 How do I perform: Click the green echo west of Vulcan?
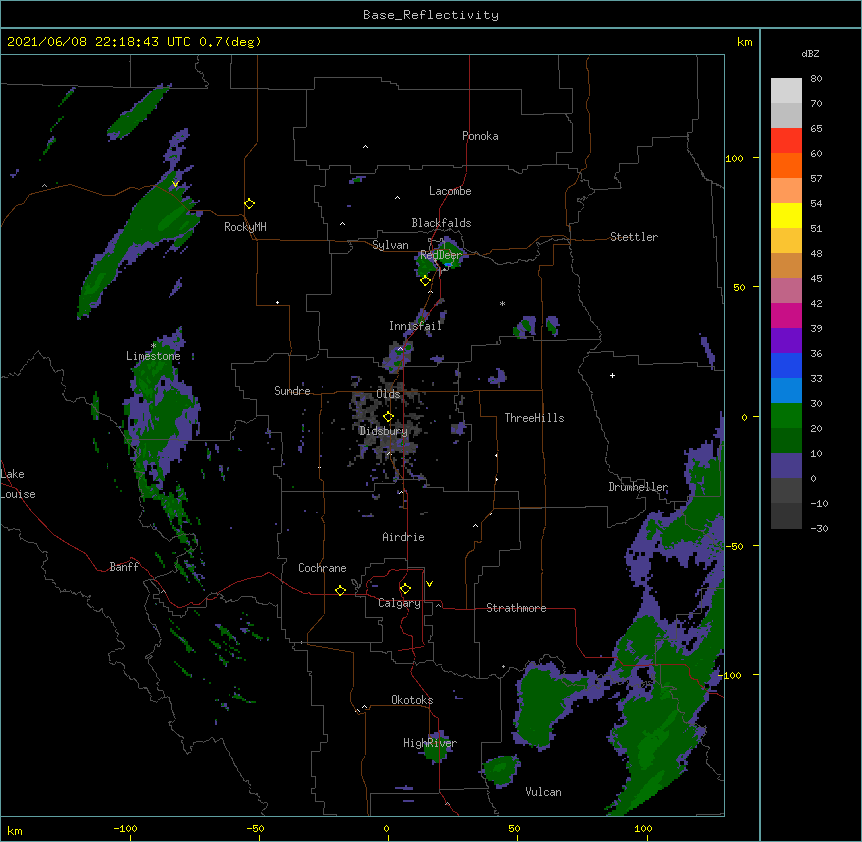coord(501,769)
